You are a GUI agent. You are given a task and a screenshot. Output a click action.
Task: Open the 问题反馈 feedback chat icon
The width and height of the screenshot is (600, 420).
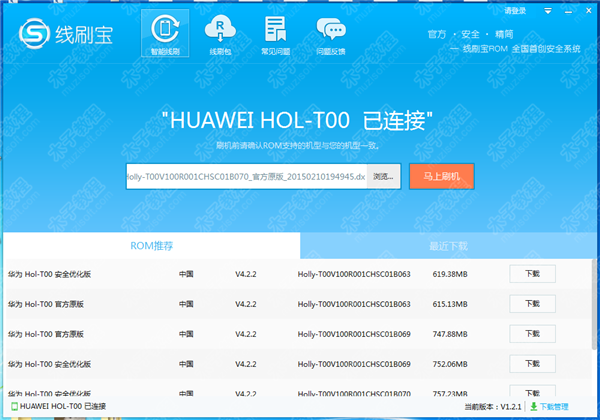pos(331,35)
